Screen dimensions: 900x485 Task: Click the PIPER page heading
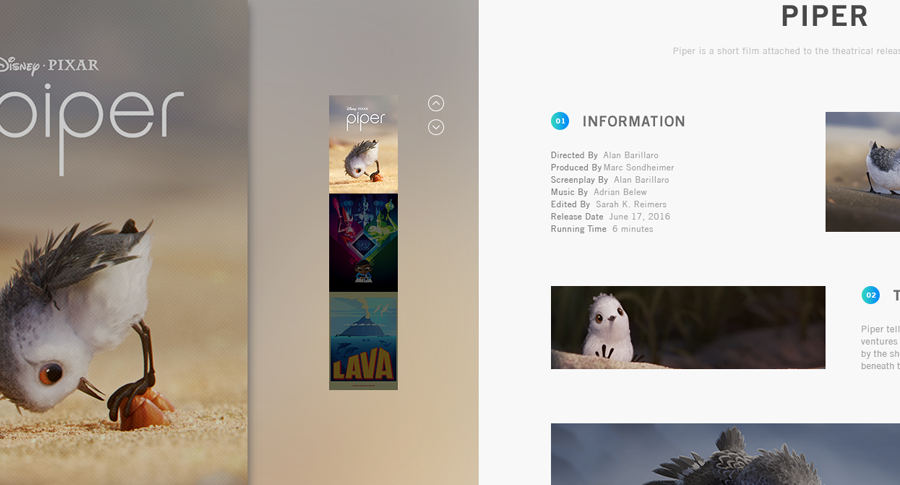[824, 16]
